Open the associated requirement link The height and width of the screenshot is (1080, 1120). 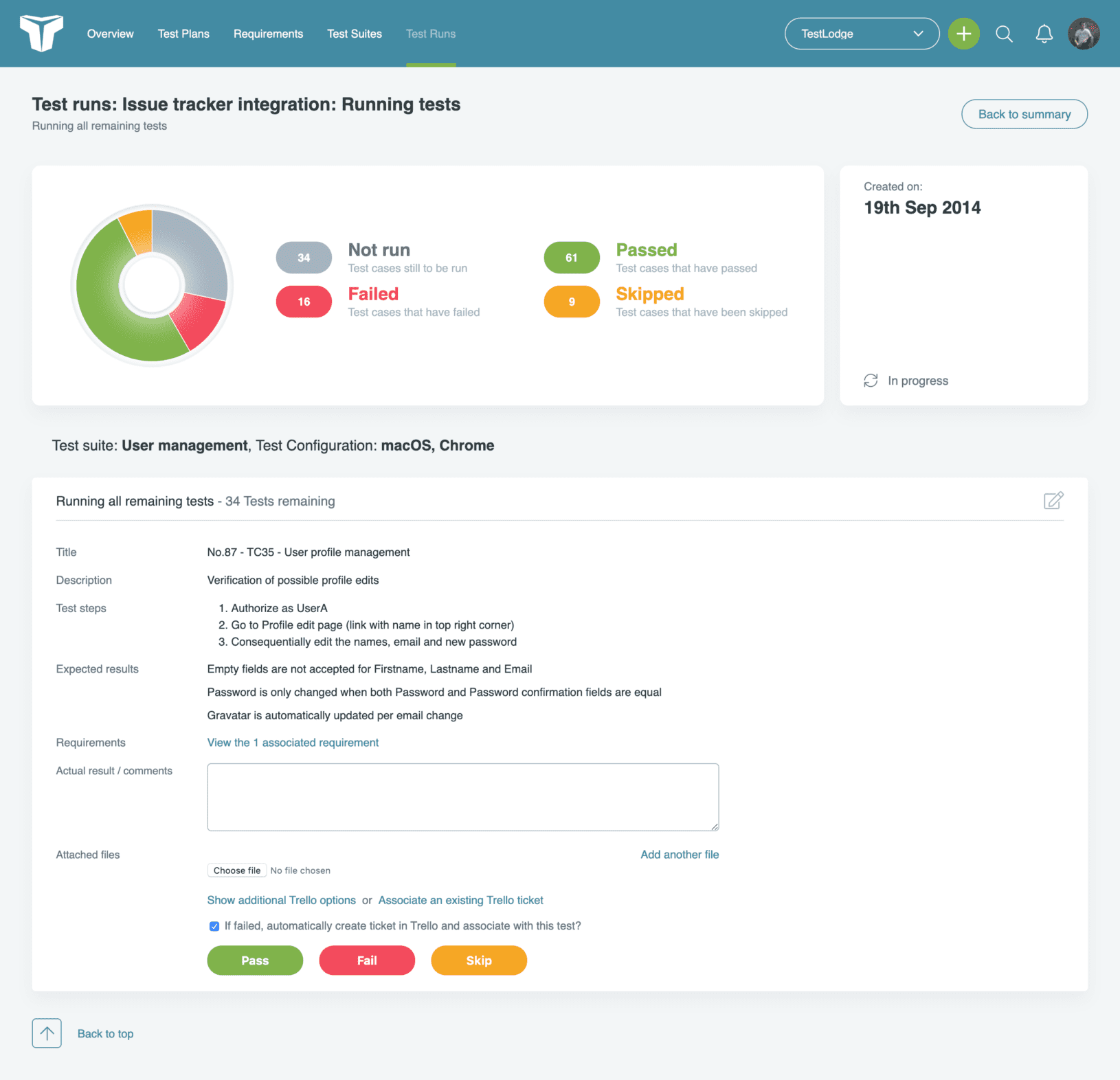click(x=292, y=743)
